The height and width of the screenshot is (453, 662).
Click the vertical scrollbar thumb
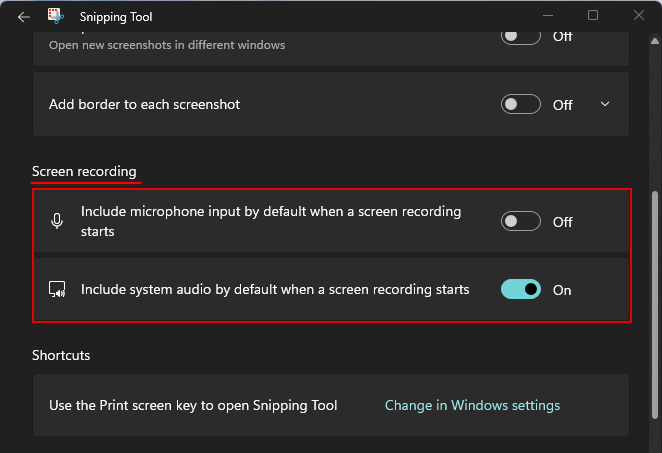tap(655, 305)
